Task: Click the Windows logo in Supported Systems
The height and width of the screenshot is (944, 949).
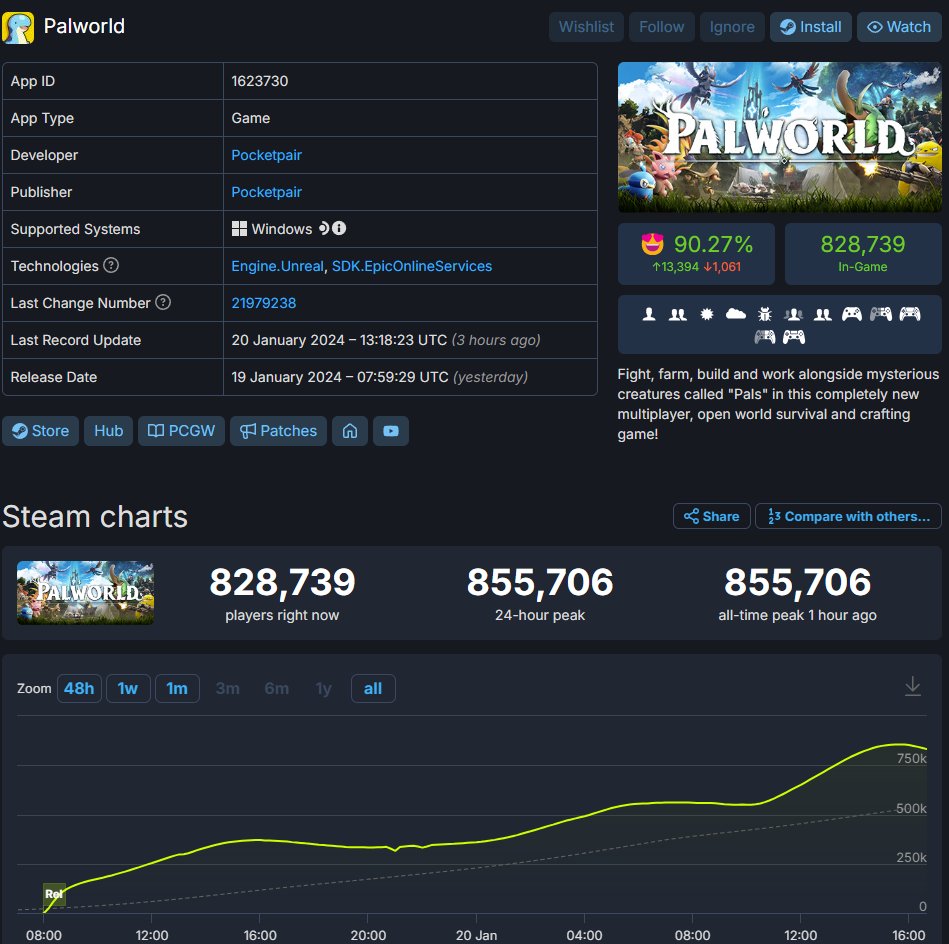Action: click(239, 229)
